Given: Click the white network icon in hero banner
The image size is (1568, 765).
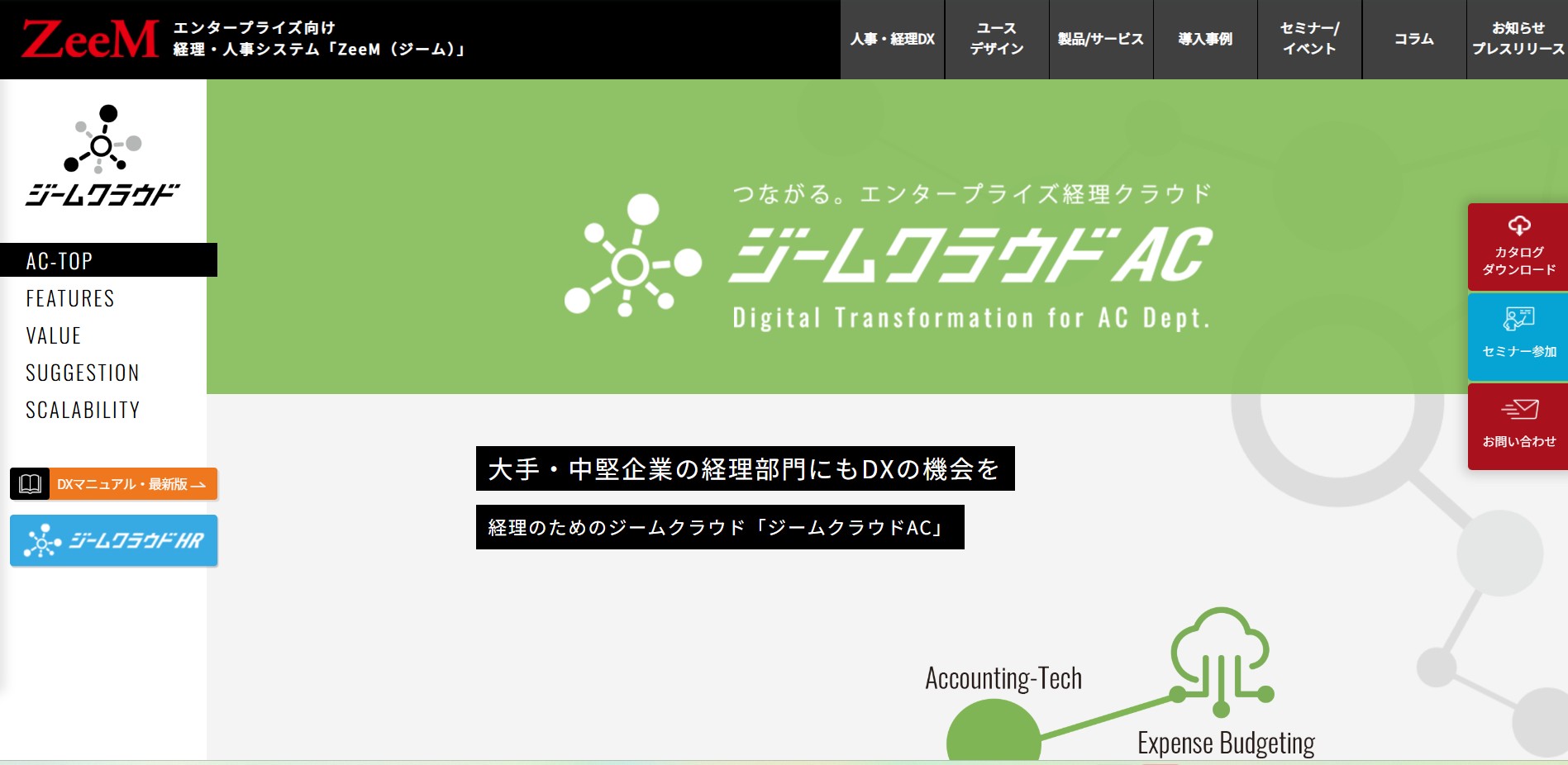Looking at the screenshot, I should (633, 255).
